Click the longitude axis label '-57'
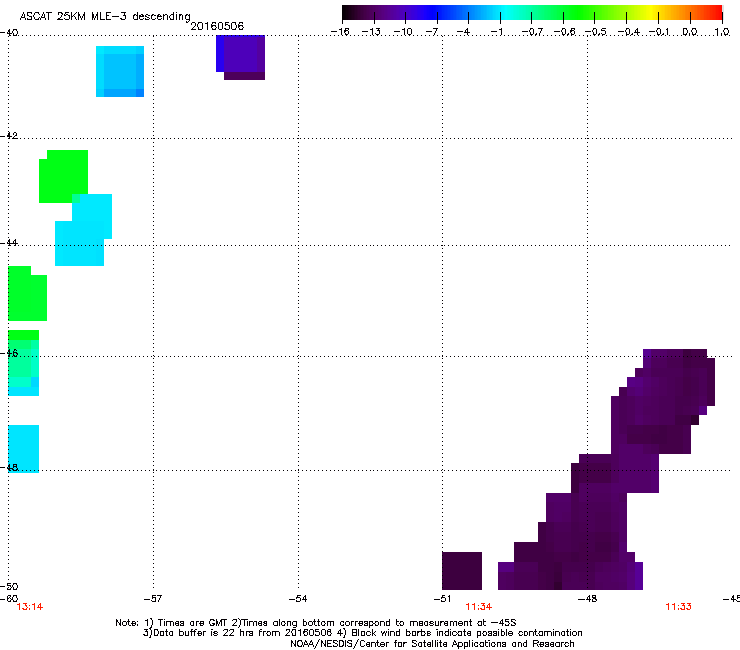 pos(152,599)
